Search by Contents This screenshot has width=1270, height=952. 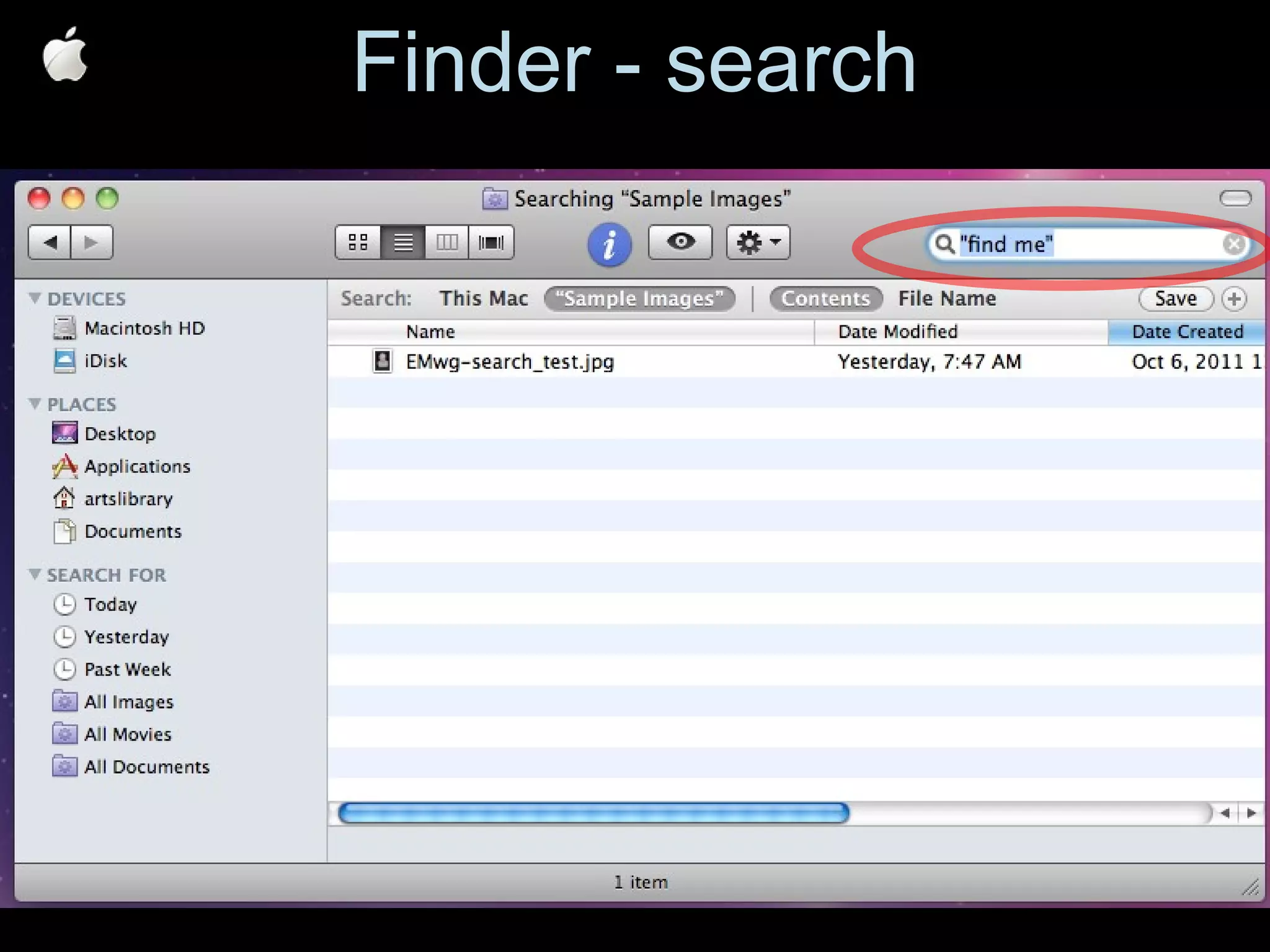tap(825, 299)
